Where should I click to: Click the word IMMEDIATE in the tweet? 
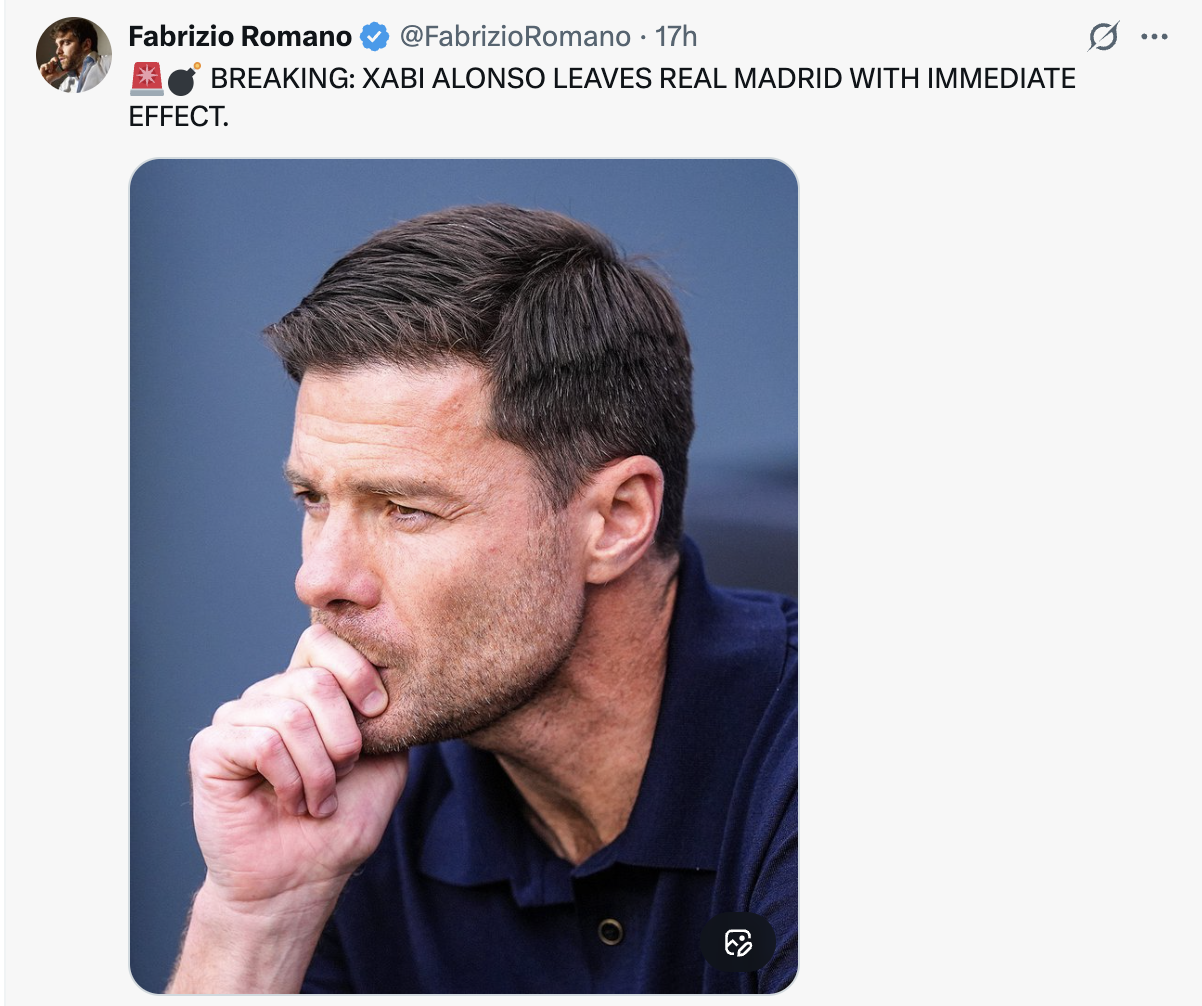[x=1001, y=78]
